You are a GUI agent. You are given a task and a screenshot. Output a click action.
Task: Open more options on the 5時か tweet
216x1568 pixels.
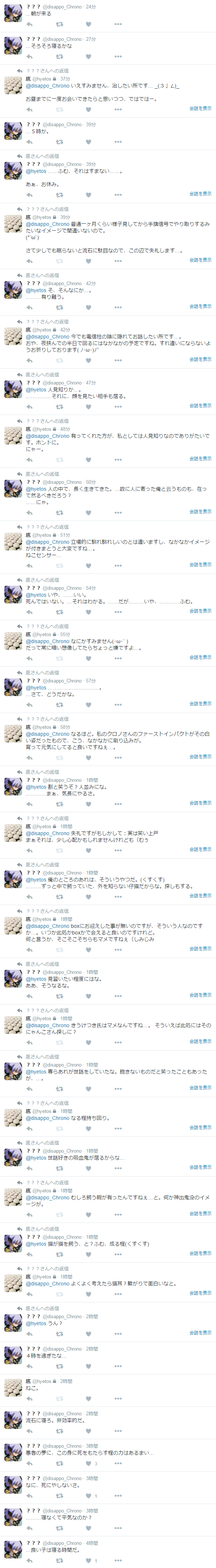118,142
